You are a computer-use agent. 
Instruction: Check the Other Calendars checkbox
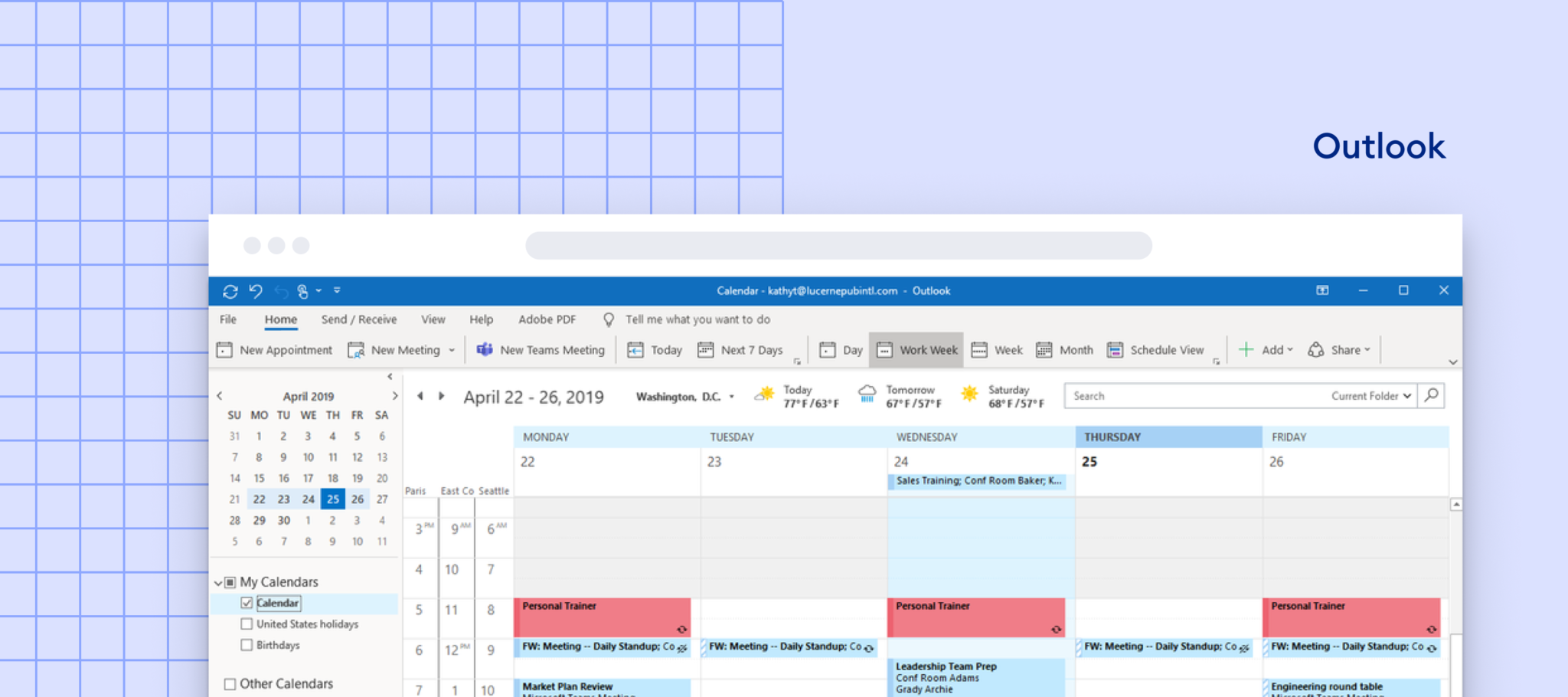coord(230,684)
